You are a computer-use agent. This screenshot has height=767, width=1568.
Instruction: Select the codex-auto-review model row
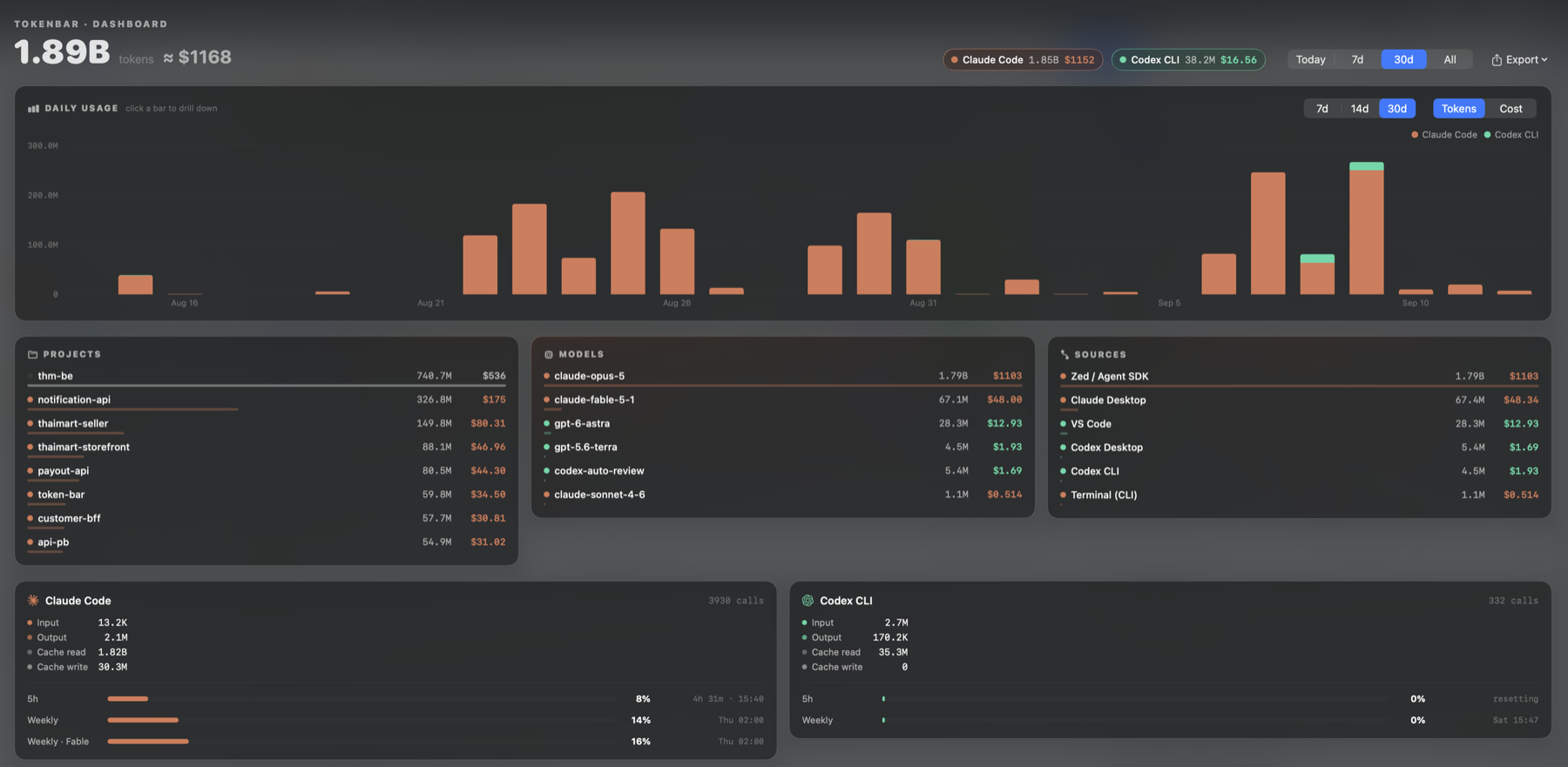pos(783,471)
